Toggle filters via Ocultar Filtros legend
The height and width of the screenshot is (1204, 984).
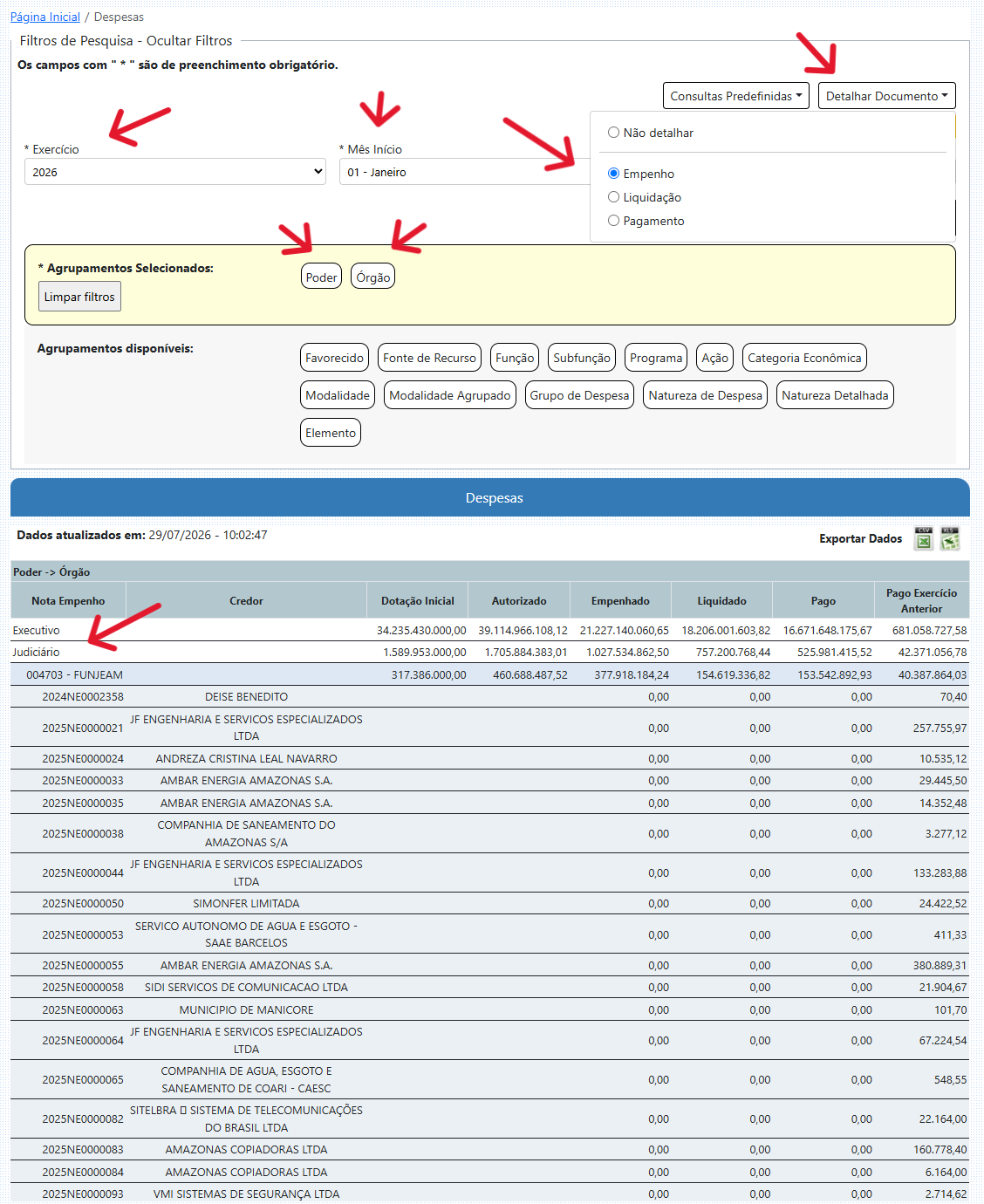coord(189,40)
